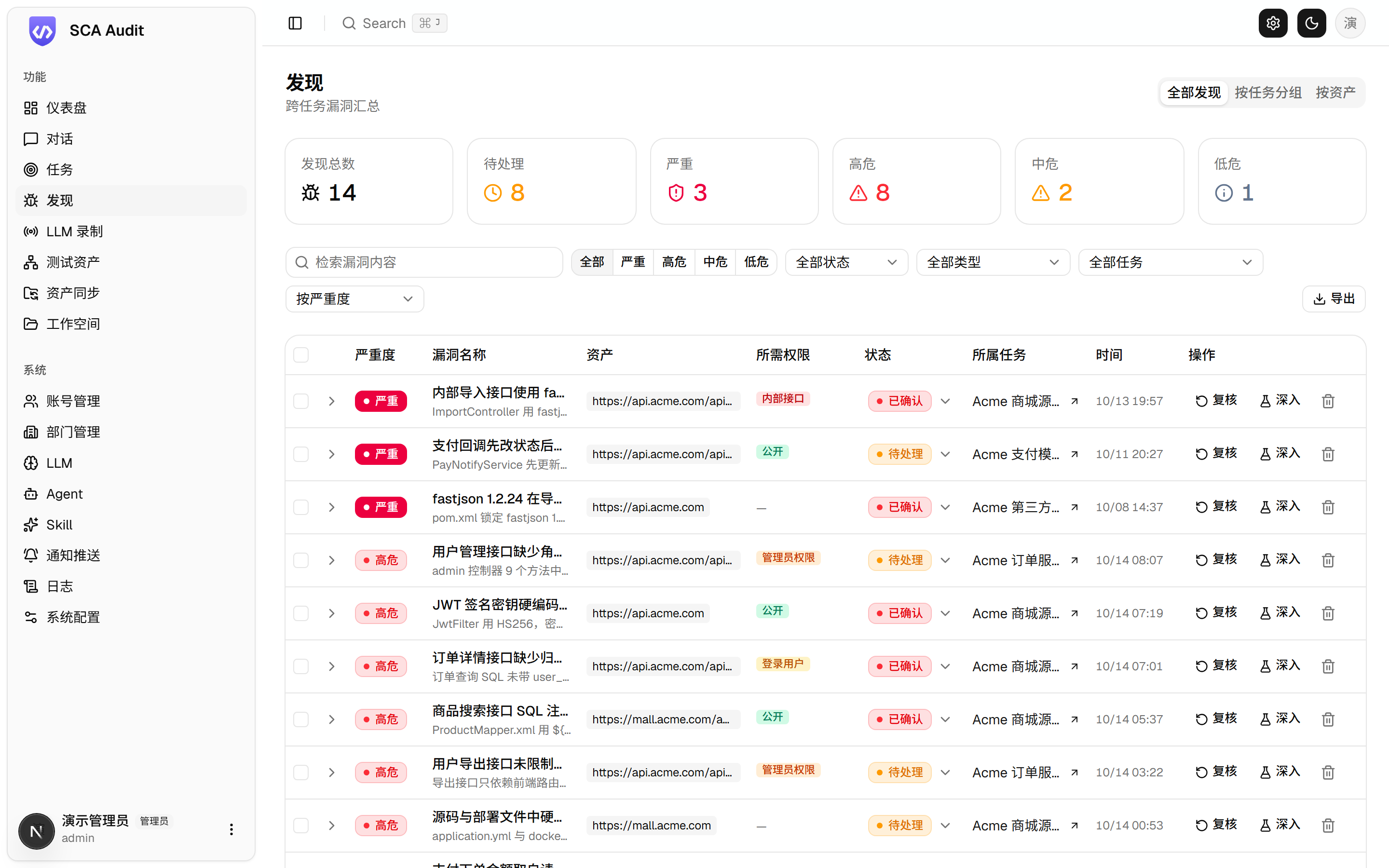Open the three-dot menu beside 演示管理员

point(231,829)
